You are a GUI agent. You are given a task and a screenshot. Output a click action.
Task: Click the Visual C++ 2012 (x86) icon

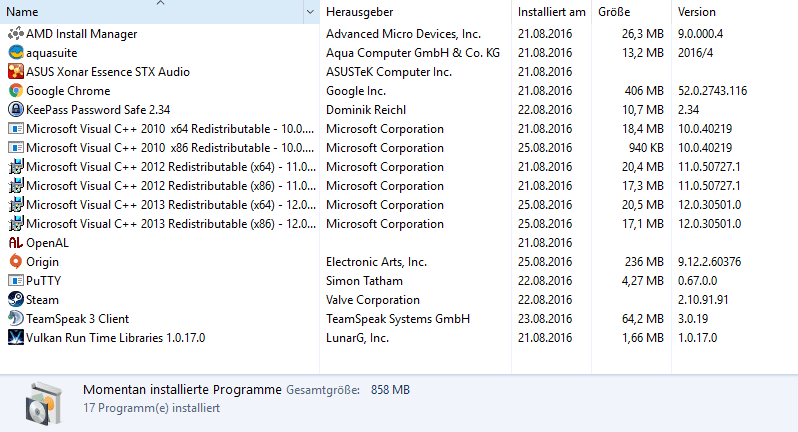pos(16,186)
